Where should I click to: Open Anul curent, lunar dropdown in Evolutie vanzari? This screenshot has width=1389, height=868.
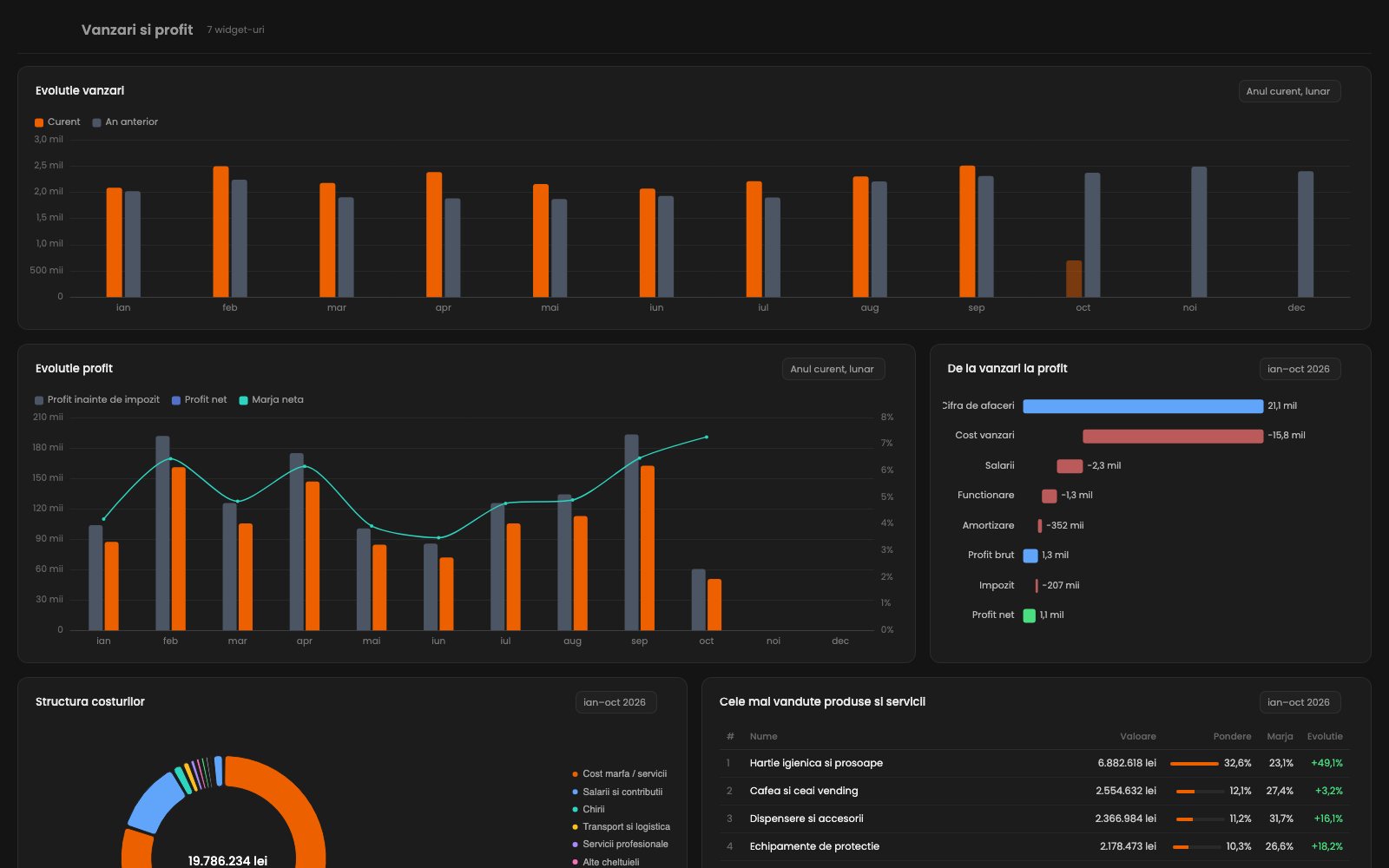tap(1289, 91)
